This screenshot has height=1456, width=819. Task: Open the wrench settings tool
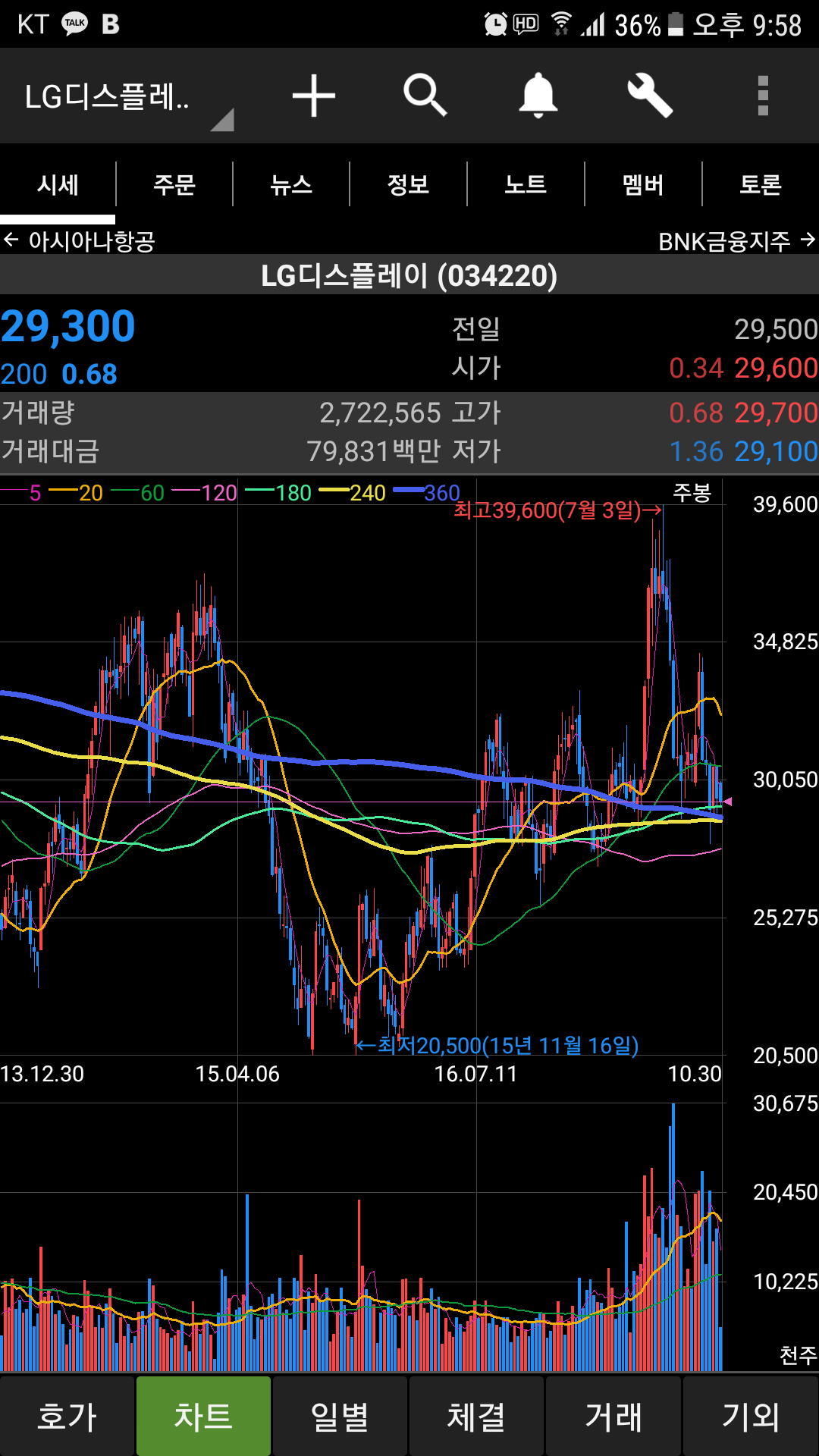point(650,96)
